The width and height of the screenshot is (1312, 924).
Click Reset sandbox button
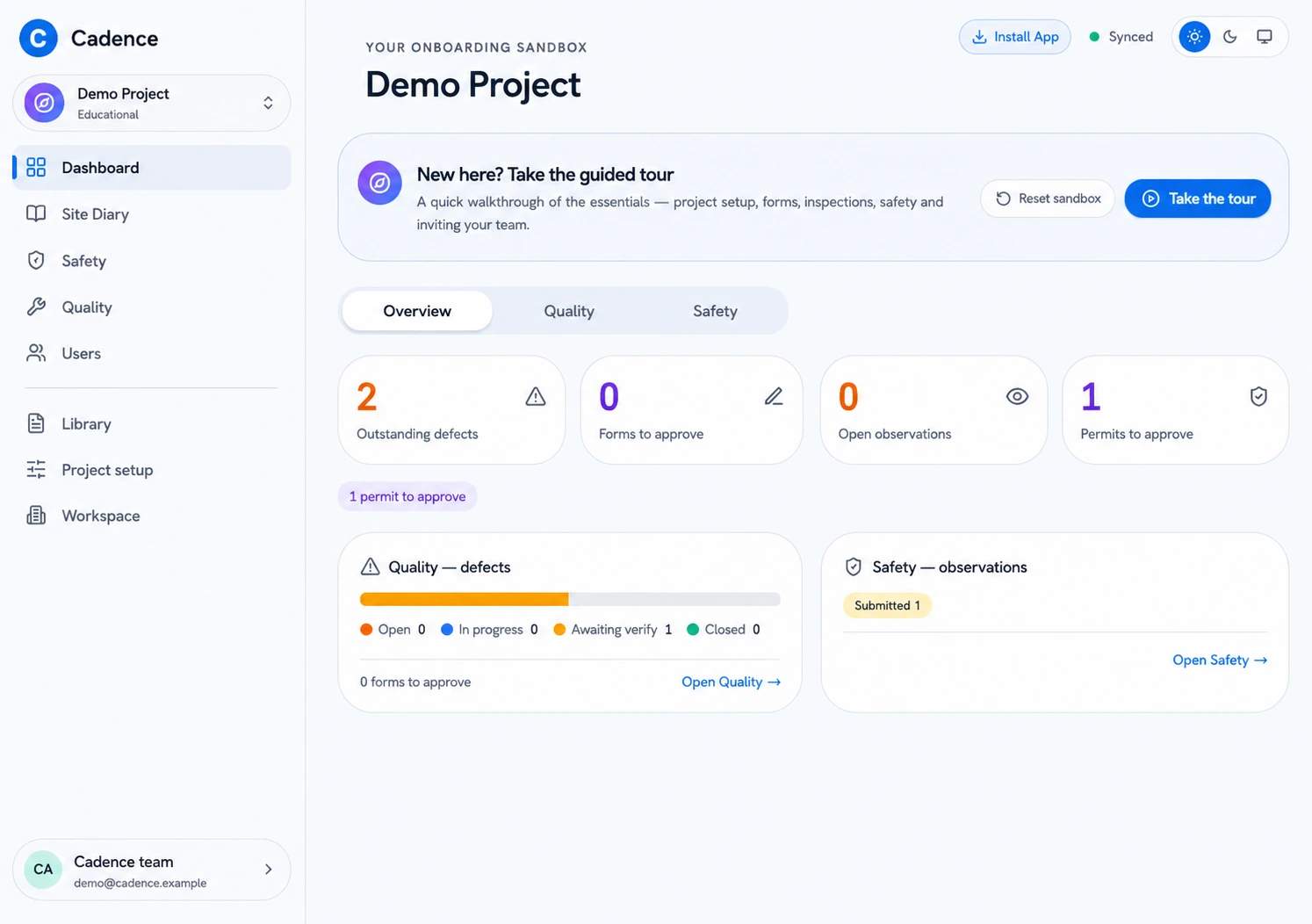pyautogui.click(x=1048, y=199)
